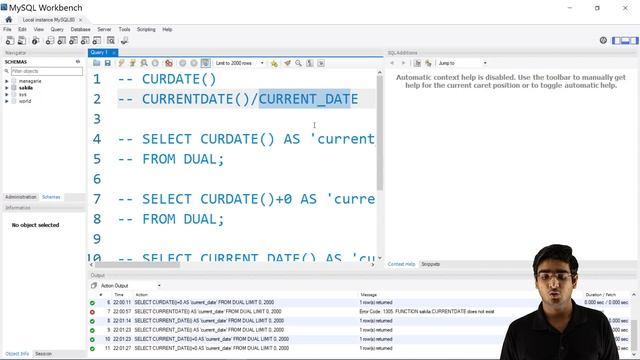640x360 pixels.
Task: Reconnect to DBMS toolbar icon
Action: tap(124, 40)
